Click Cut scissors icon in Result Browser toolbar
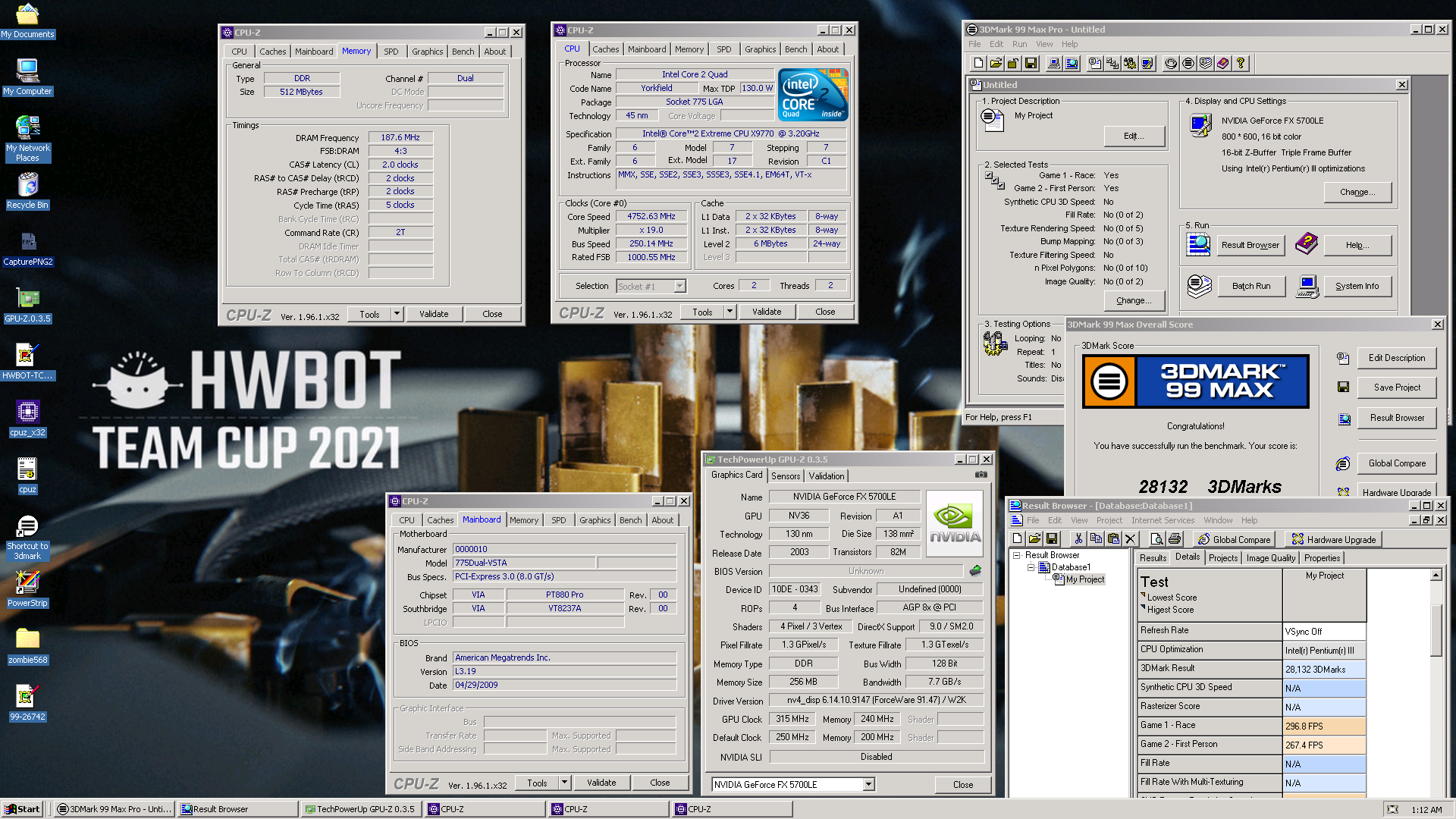The image size is (1456, 819). click(1078, 539)
